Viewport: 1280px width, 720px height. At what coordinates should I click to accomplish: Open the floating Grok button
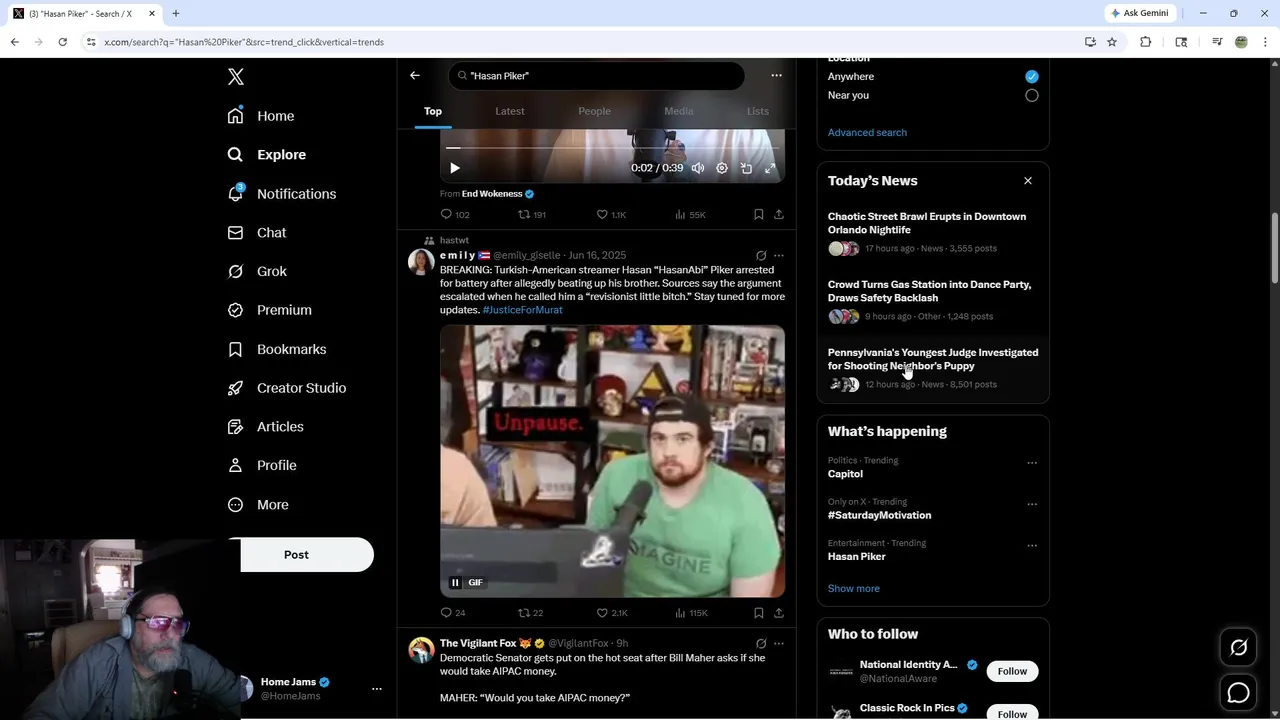tap(1238, 648)
